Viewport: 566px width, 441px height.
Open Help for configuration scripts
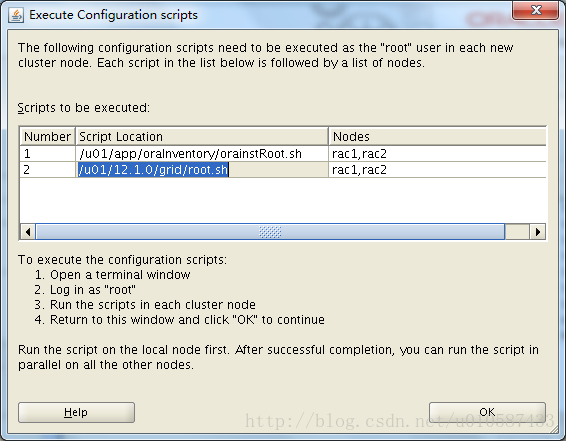point(76,412)
